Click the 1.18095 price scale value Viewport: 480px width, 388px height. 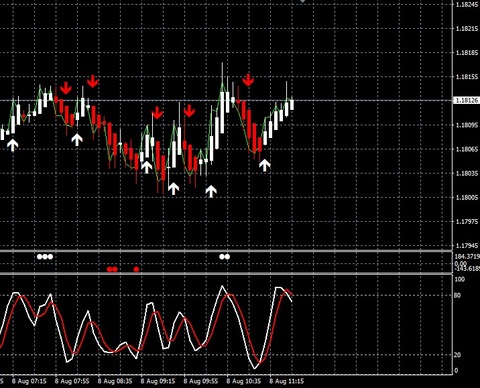coord(467,125)
